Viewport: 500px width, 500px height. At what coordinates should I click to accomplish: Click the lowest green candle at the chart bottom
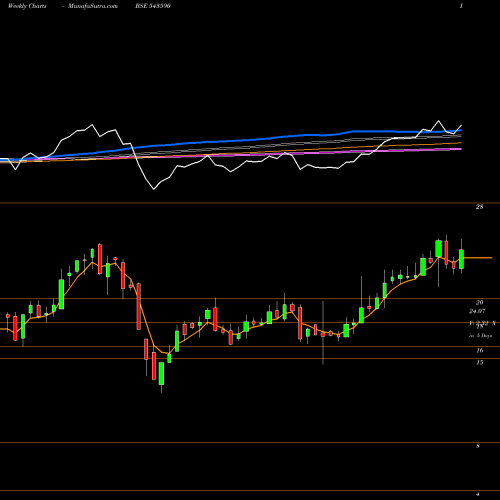(x=161, y=374)
